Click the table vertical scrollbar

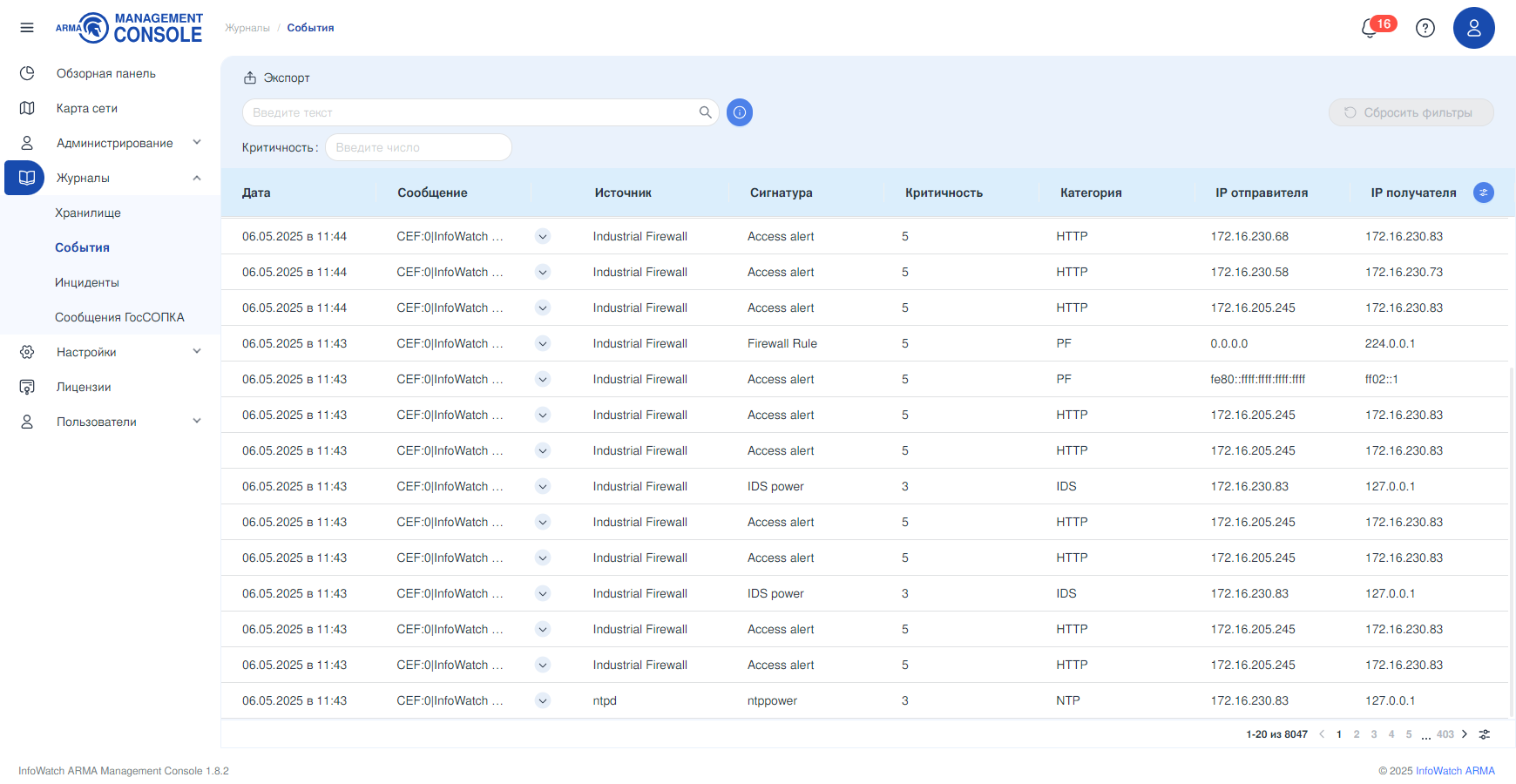tap(1512, 540)
